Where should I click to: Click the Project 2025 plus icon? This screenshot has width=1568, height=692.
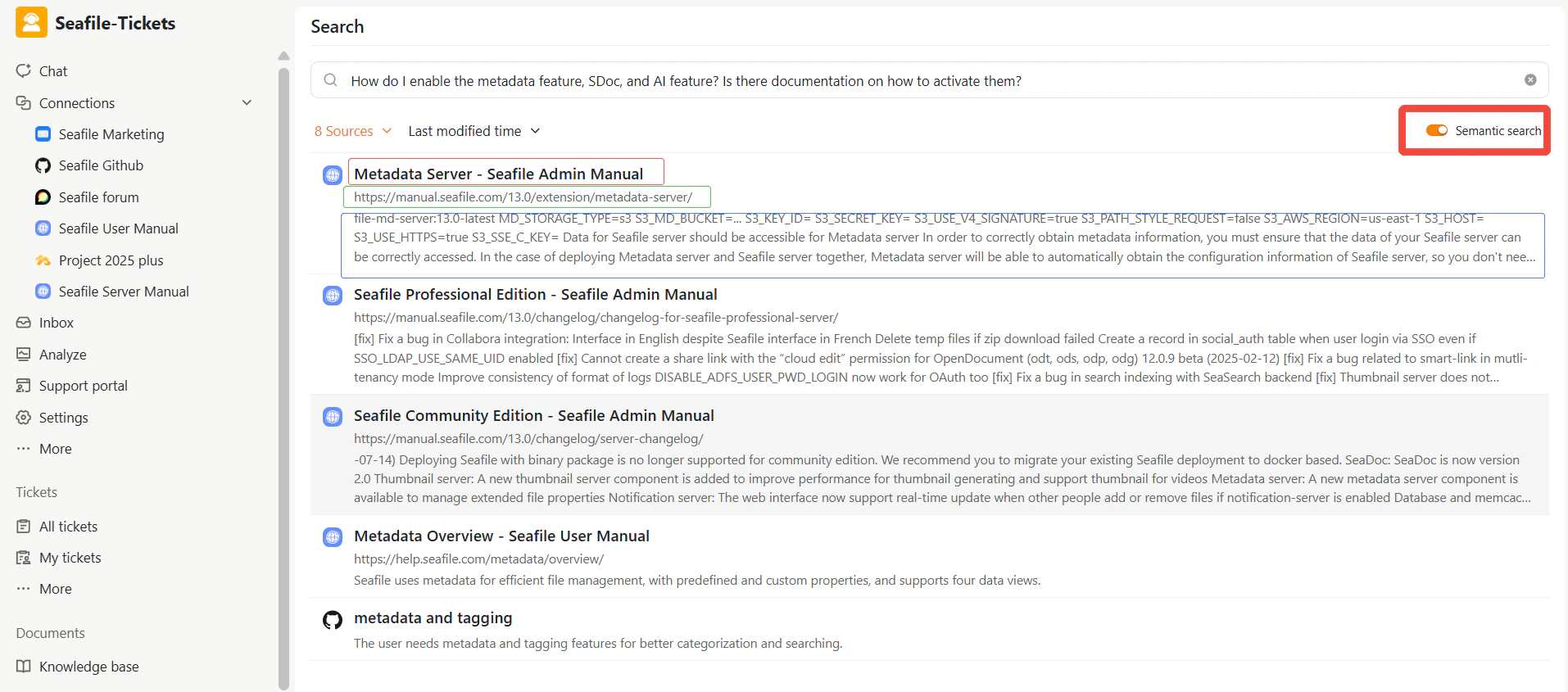(x=43, y=260)
